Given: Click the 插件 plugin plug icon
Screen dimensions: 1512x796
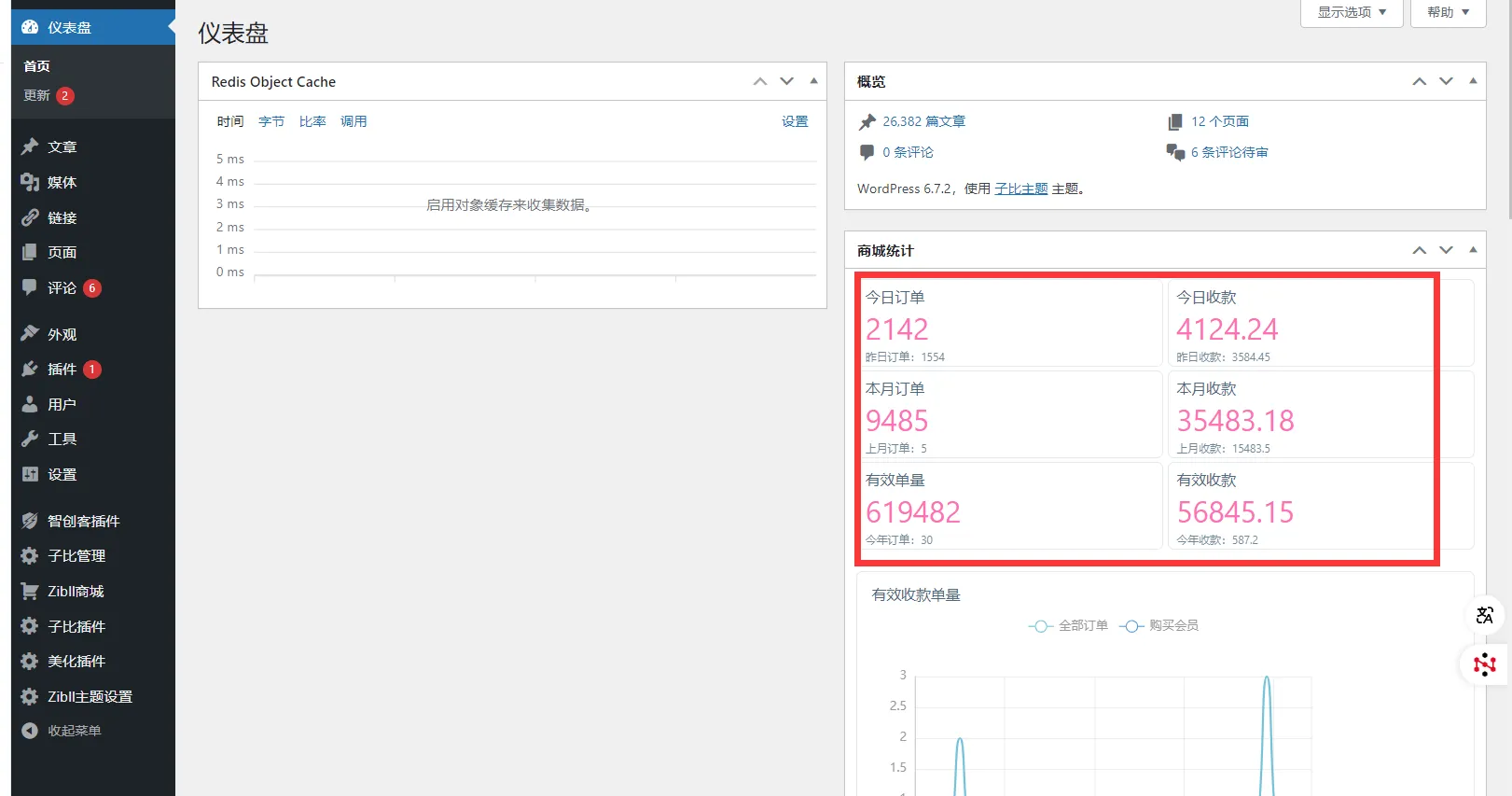Looking at the screenshot, I should pos(30,369).
